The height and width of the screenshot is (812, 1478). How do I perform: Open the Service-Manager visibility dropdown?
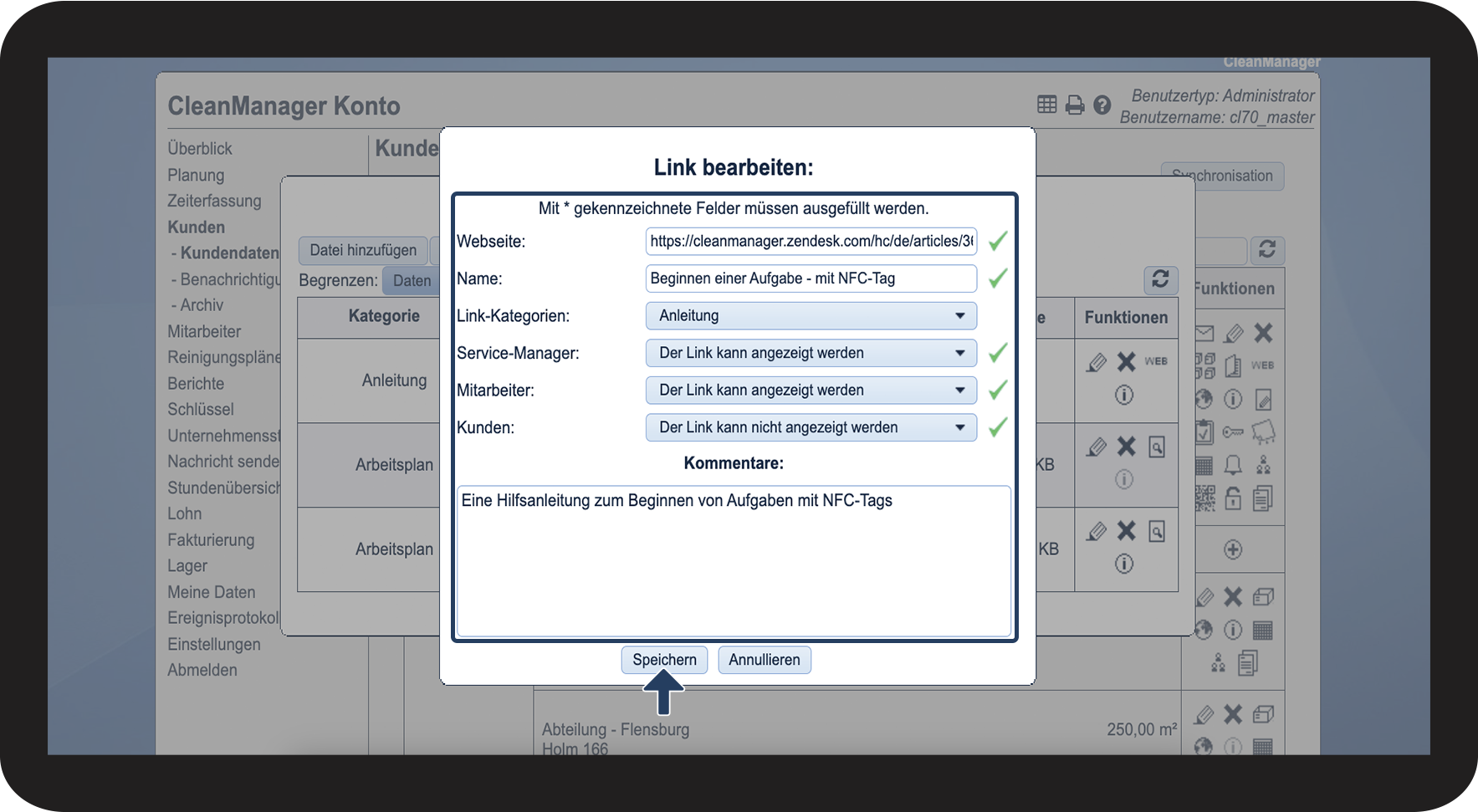point(811,353)
